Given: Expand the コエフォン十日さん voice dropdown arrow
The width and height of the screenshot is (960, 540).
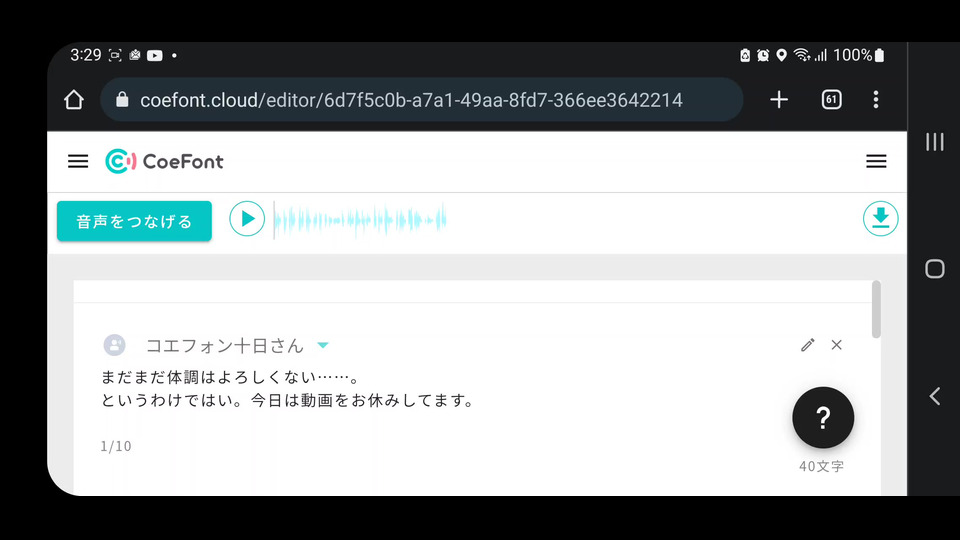Looking at the screenshot, I should coord(323,345).
